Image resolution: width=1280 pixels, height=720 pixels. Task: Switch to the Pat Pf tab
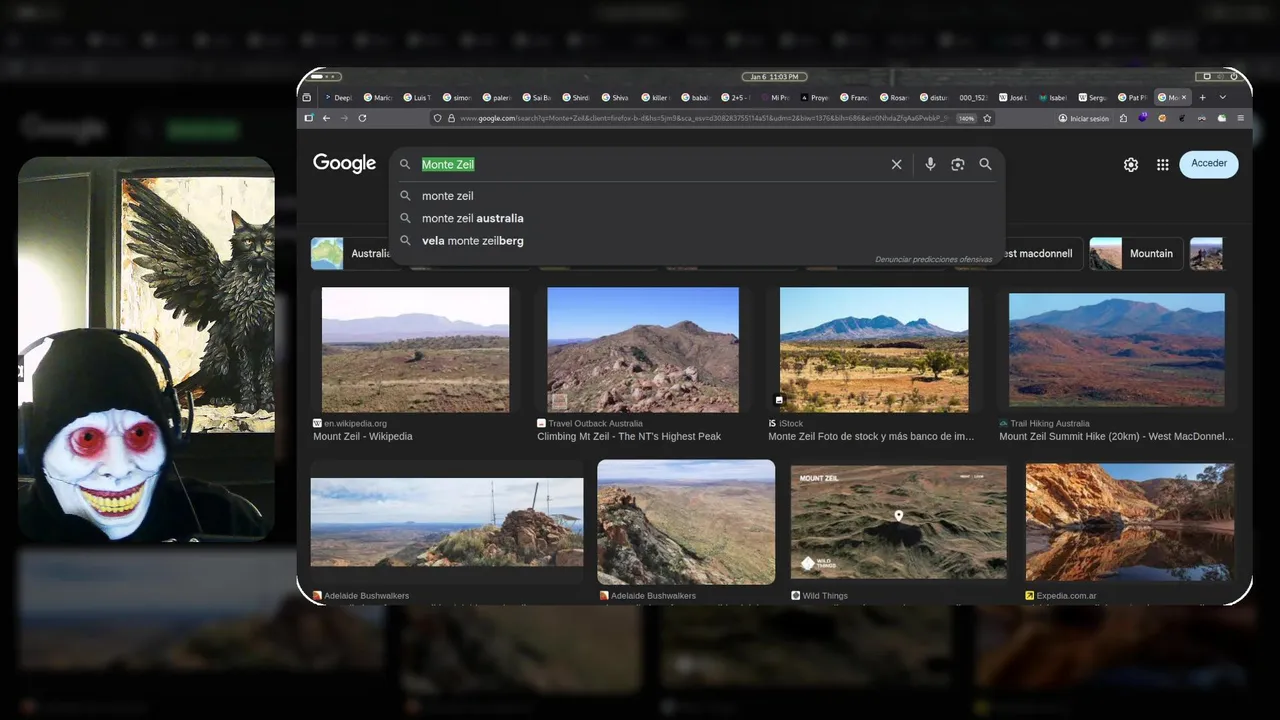pyautogui.click(x=1132, y=98)
